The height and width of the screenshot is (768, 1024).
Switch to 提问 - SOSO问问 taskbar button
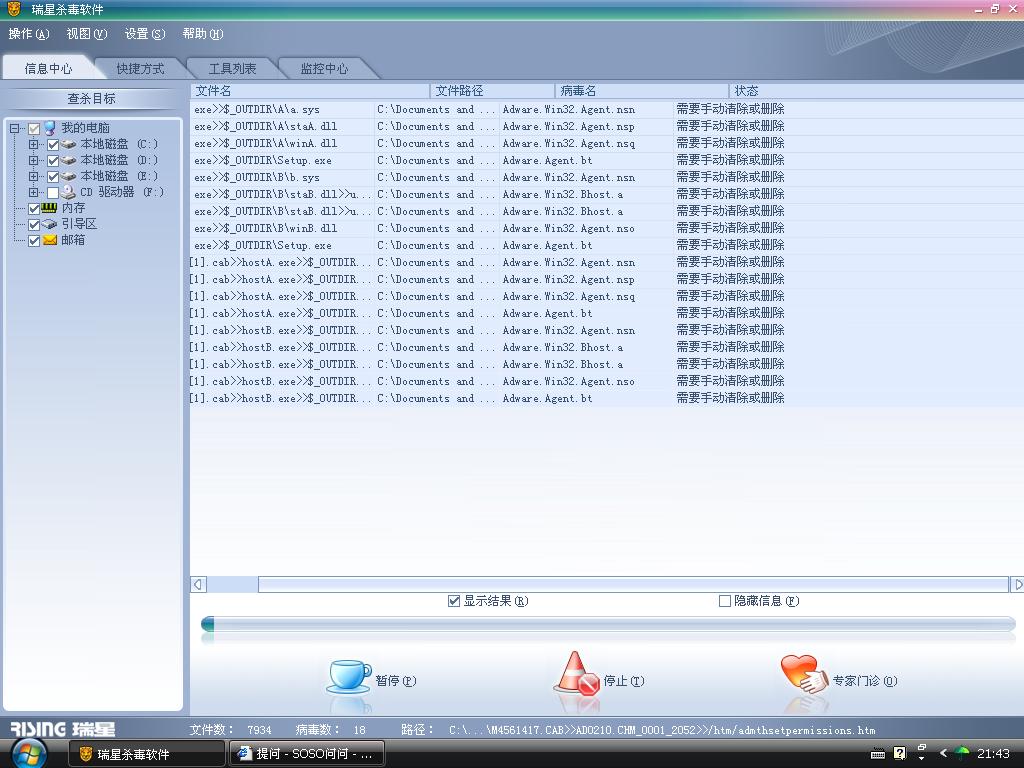[x=306, y=754]
